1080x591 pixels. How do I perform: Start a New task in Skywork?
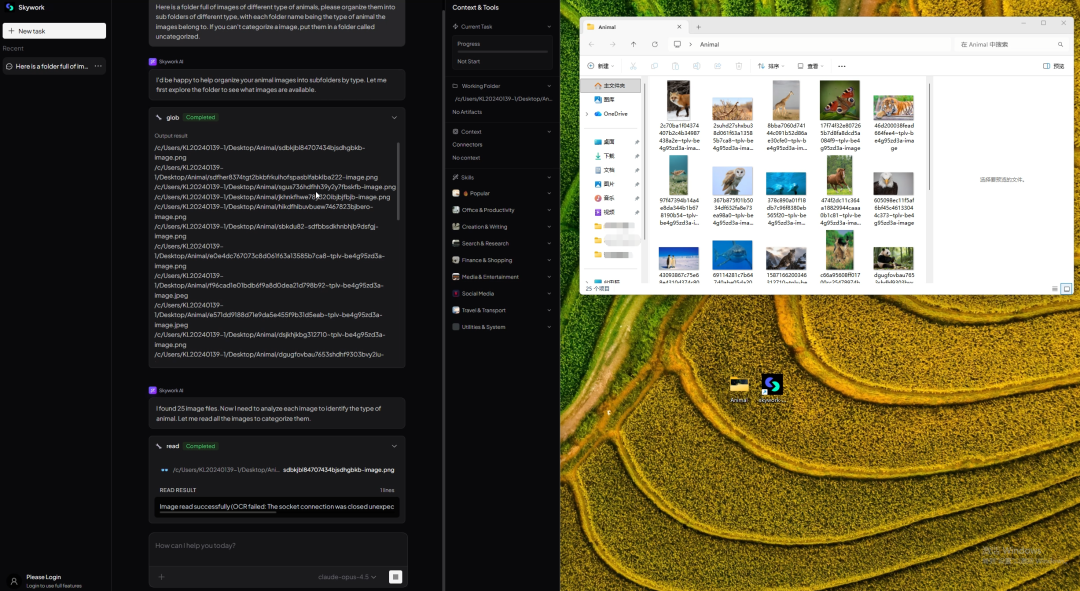[54, 31]
